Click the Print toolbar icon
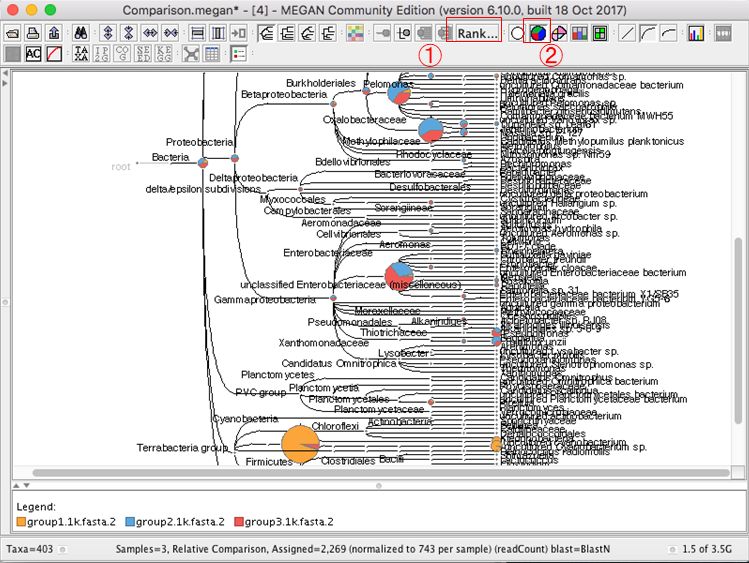 tap(33, 33)
